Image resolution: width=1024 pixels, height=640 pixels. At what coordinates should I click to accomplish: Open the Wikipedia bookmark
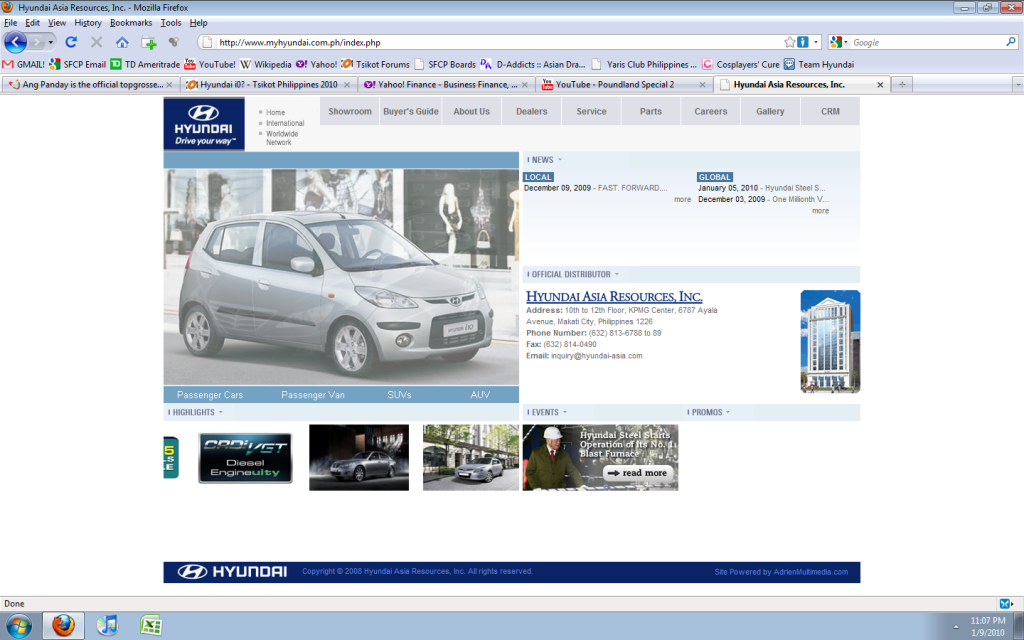coord(266,65)
